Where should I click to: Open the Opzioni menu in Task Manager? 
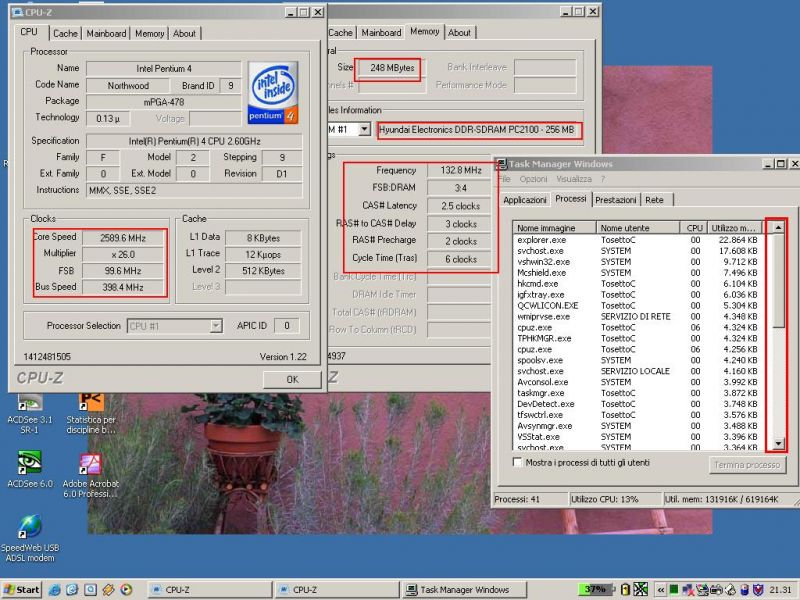click(x=533, y=179)
